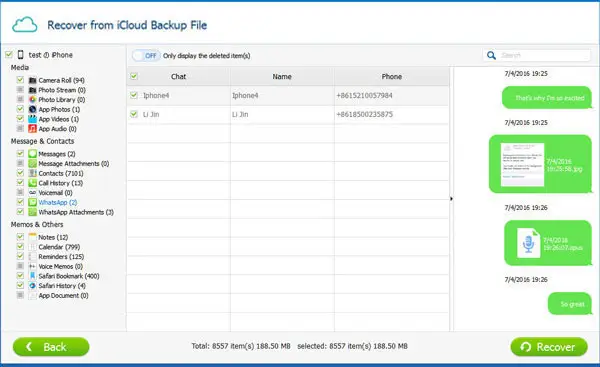Click the Camera Roll icon
Viewport: 600px width, 367px height.
coord(33,80)
